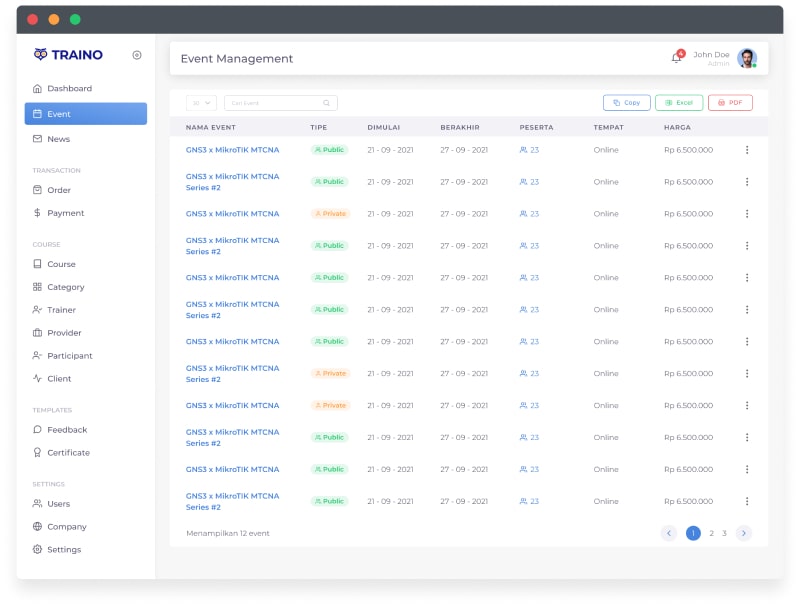Viewport: 800px width, 608px height.
Task: Click inside the event search field
Action: click(x=272, y=103)
